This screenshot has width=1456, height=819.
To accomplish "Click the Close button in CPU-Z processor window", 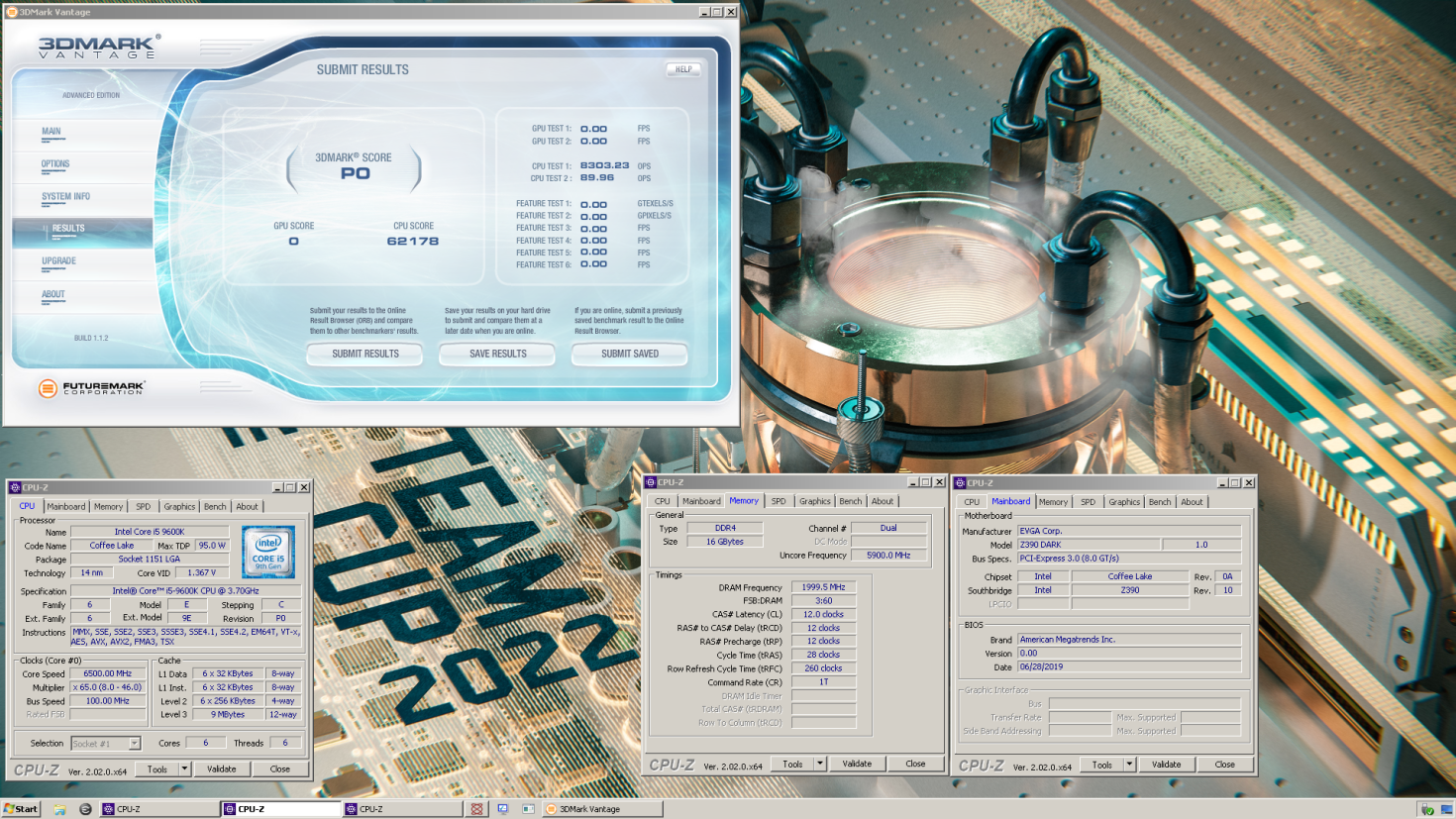I will [280, 768].
